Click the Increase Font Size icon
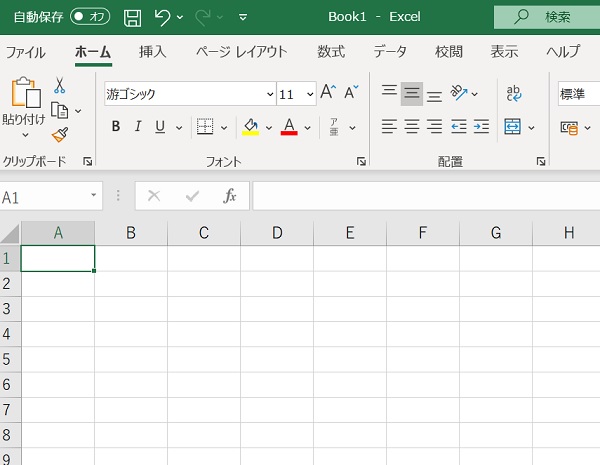 click(328, 93)
